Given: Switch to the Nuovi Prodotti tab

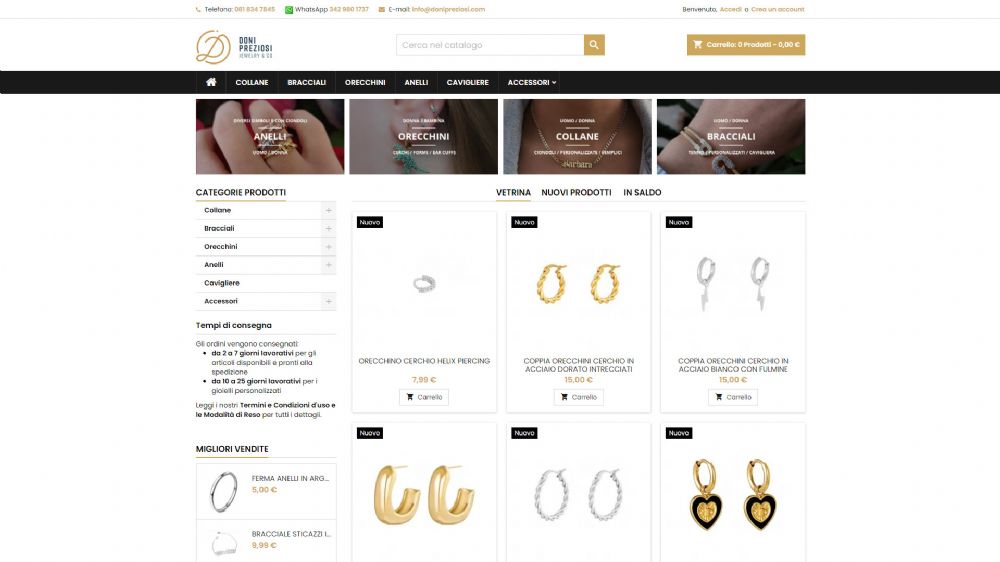Looking at the screenshot, I should tap(576, 192).
